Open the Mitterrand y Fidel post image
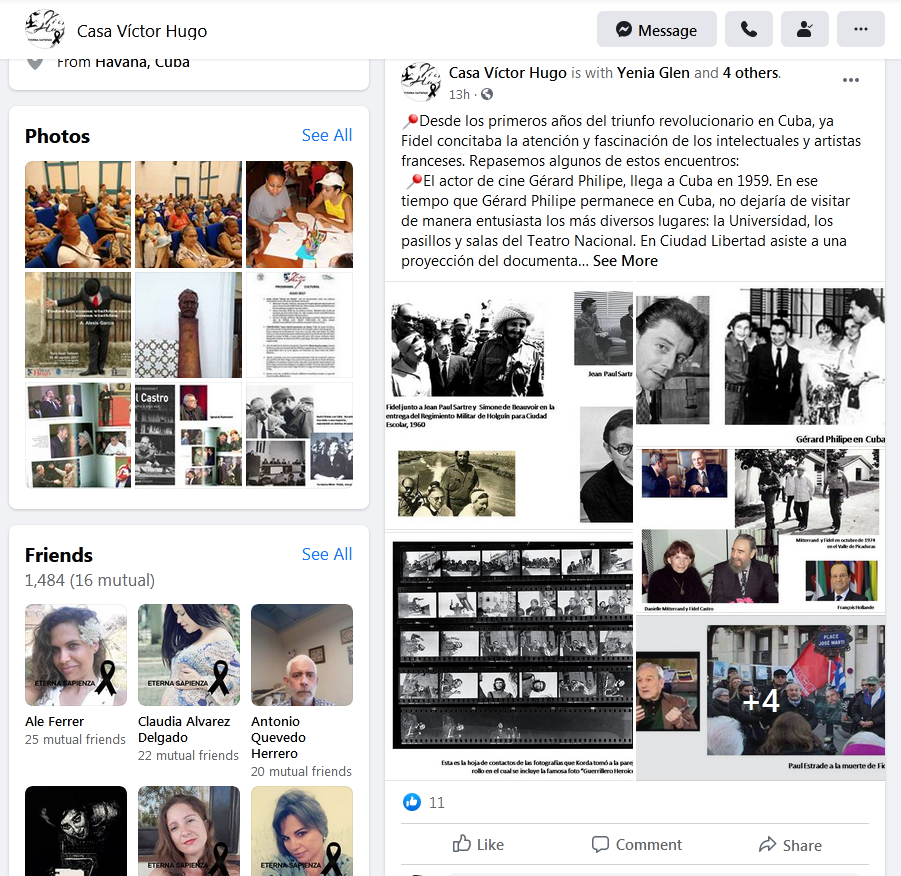901x876 pixels. coord(760,531)
